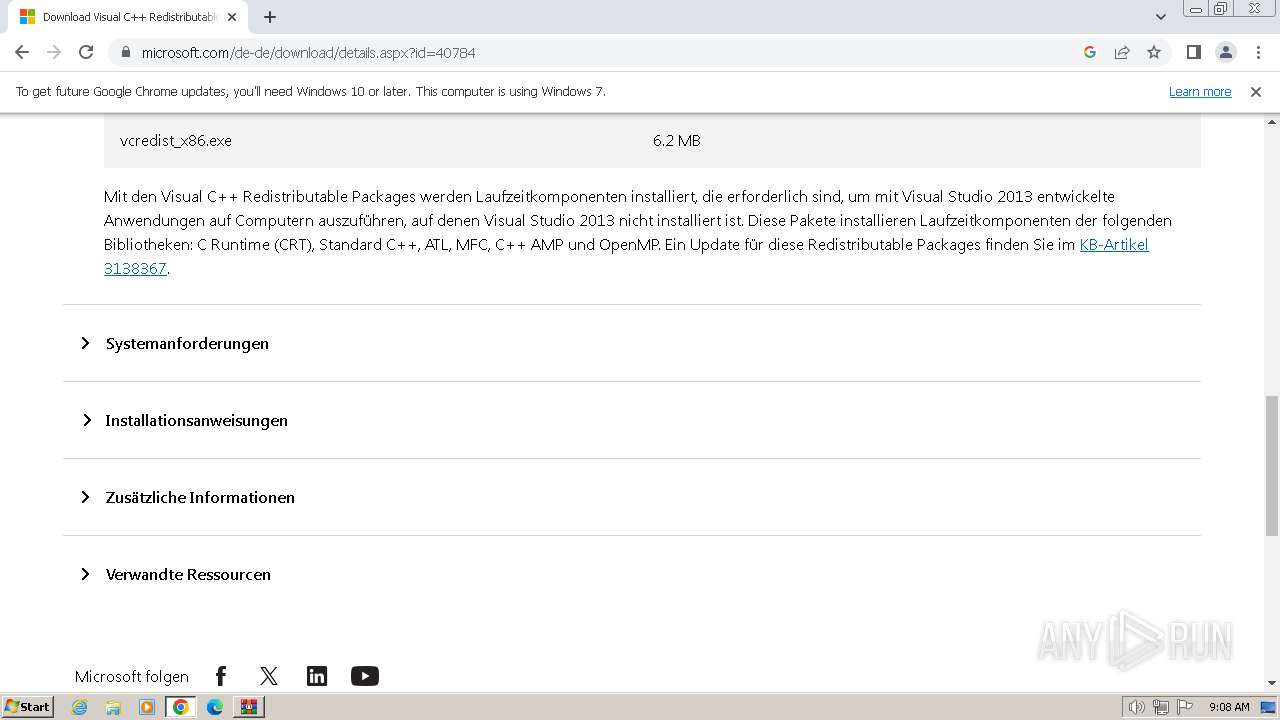Open the Action Center flag icon

pyautogui.click(x=1185, y=707)
